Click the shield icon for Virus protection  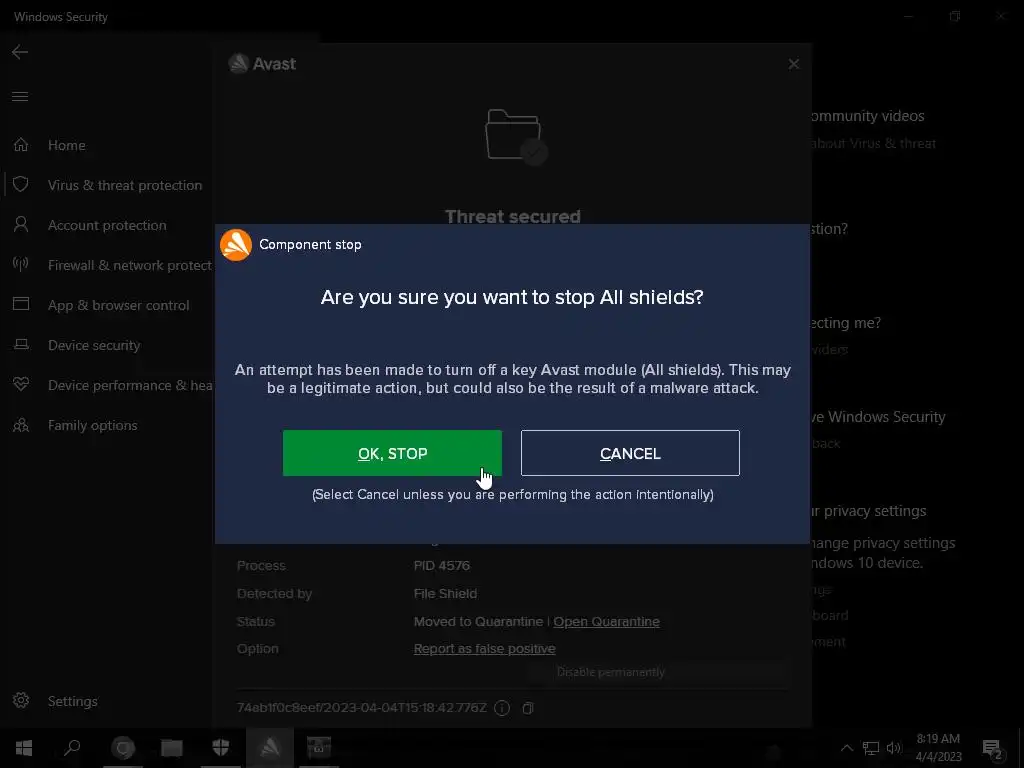21,184
